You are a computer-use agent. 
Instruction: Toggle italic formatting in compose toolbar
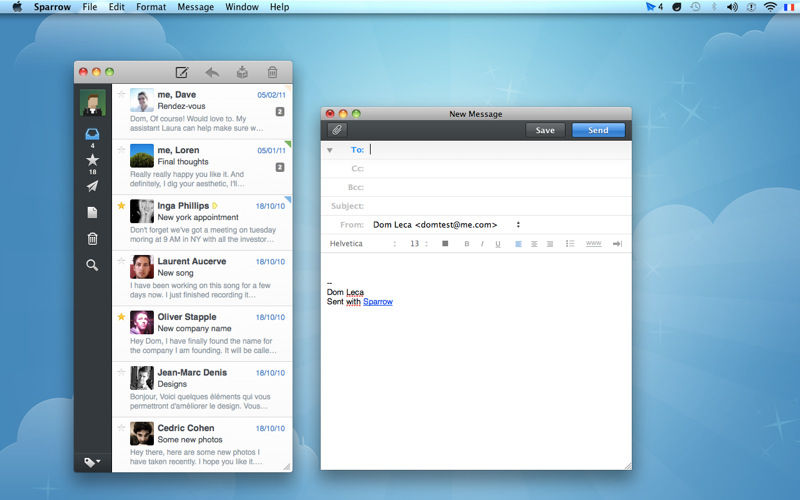[482, 244]
